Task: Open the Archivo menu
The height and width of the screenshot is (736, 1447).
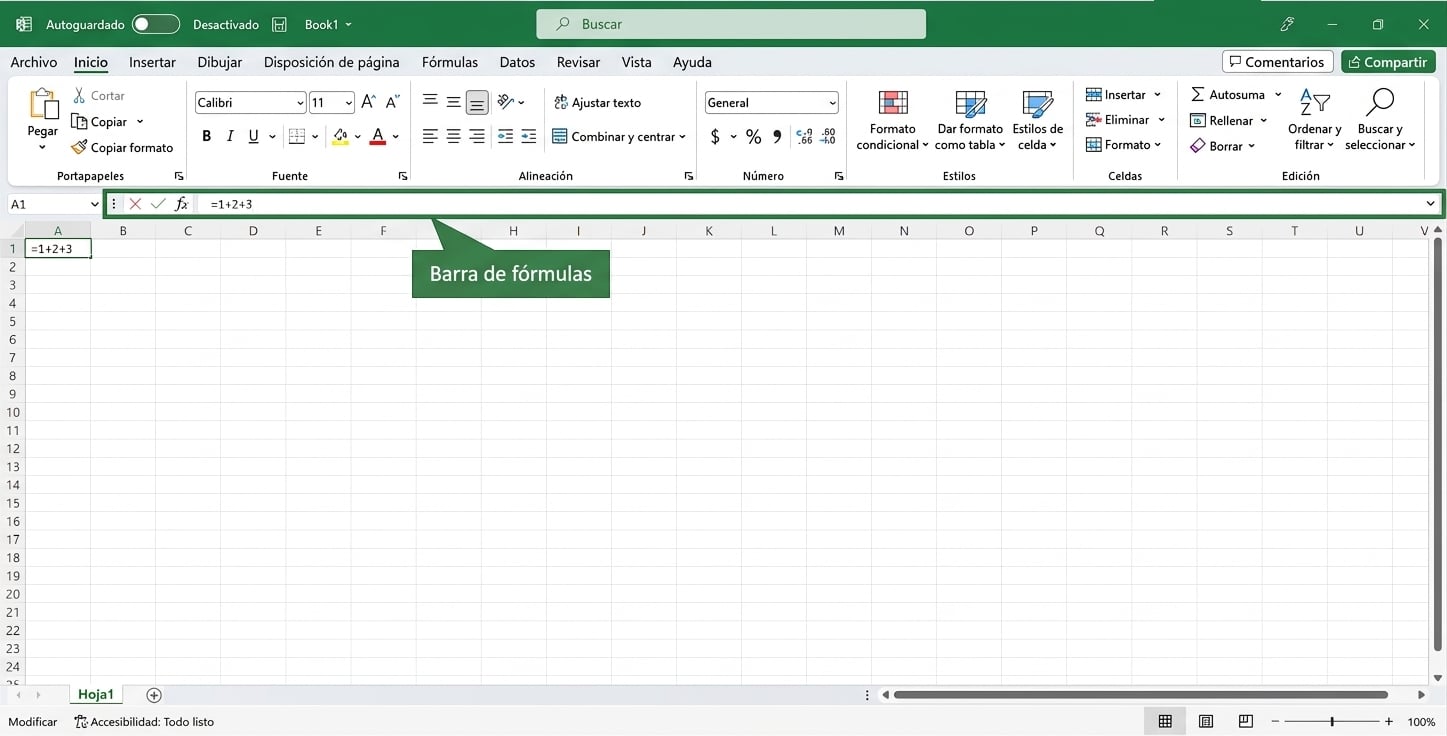Action: (x=34, y=62)
